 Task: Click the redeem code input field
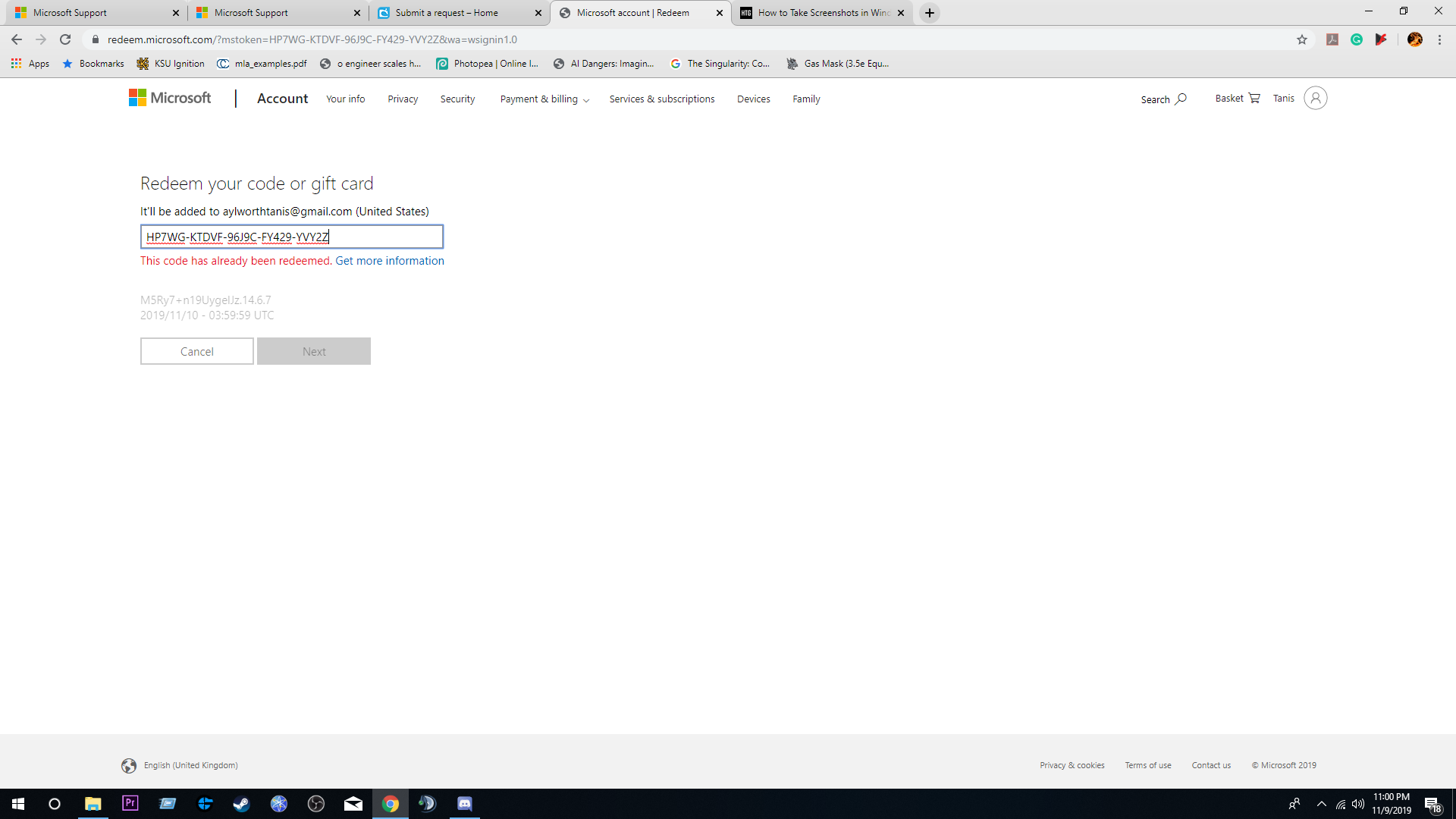point(291,237)
